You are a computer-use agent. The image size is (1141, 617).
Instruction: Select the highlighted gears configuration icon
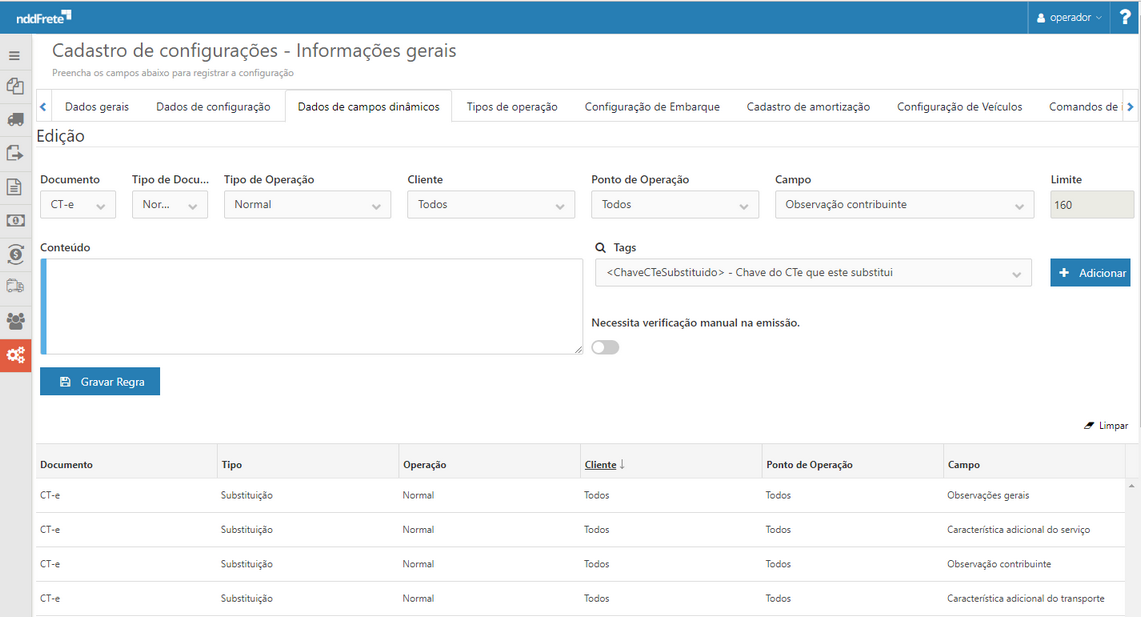pyautogui.click(x=14, y=355)
